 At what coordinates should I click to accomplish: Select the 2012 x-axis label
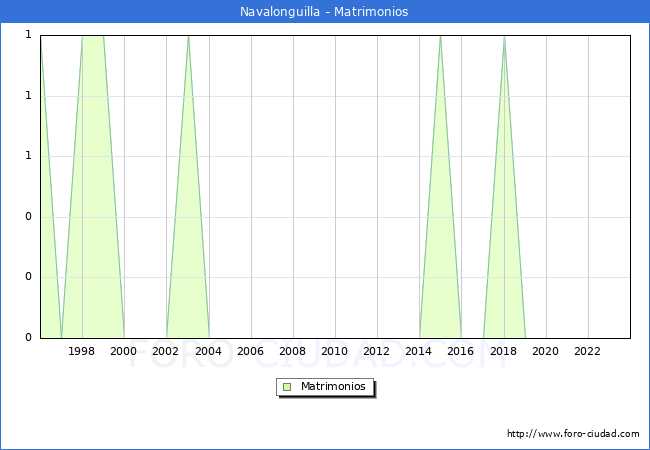pos(376,351)
